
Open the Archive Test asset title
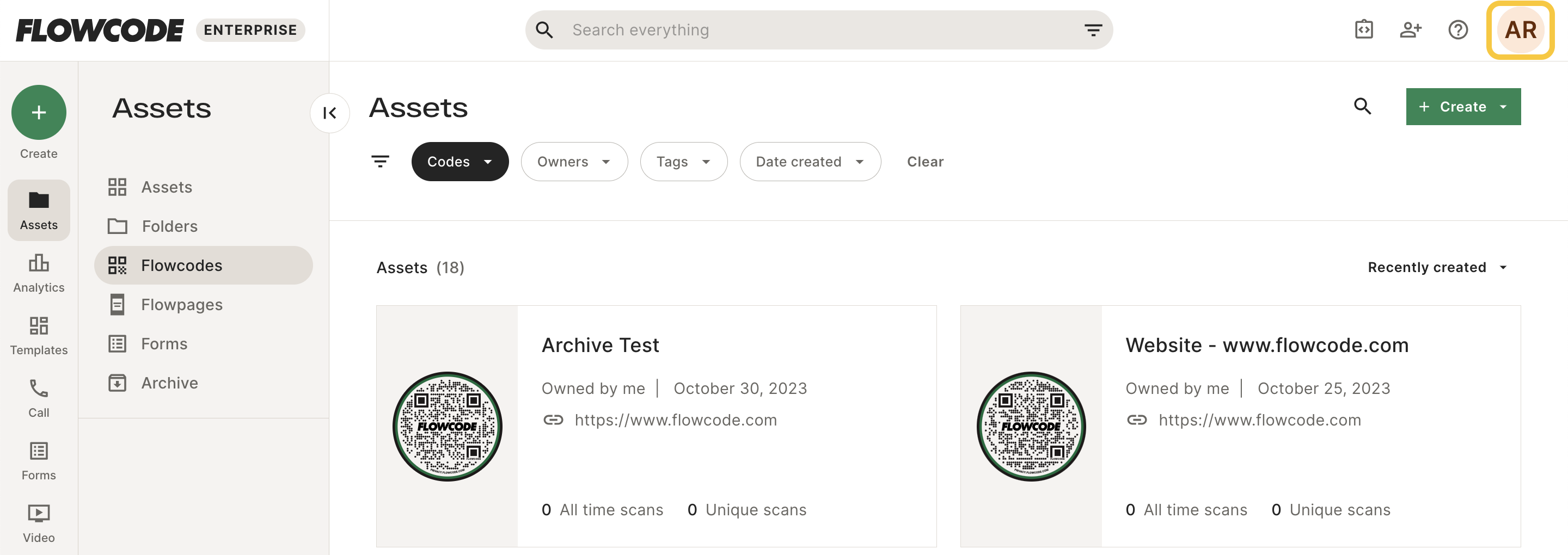click(x=600, y=345)
